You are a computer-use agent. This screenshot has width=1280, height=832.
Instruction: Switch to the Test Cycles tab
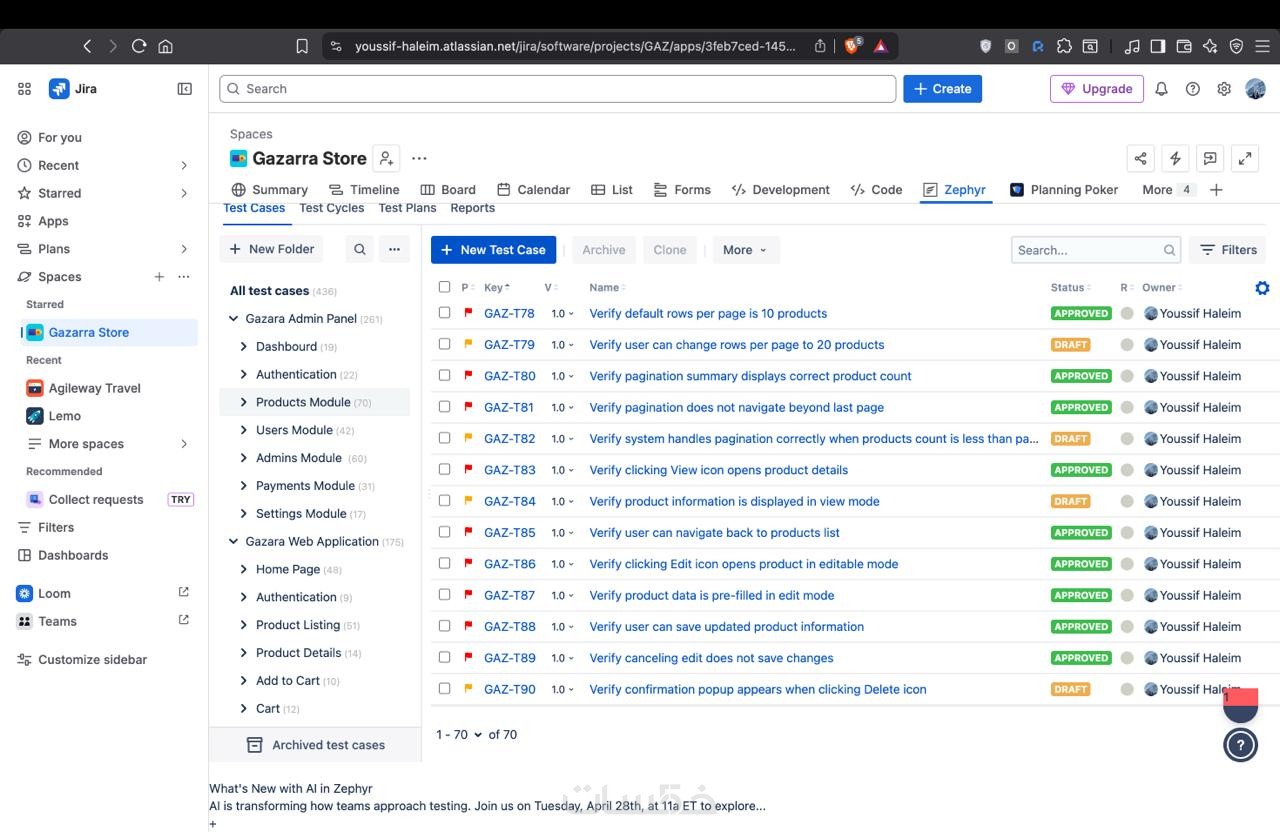[x=332, y=208]
